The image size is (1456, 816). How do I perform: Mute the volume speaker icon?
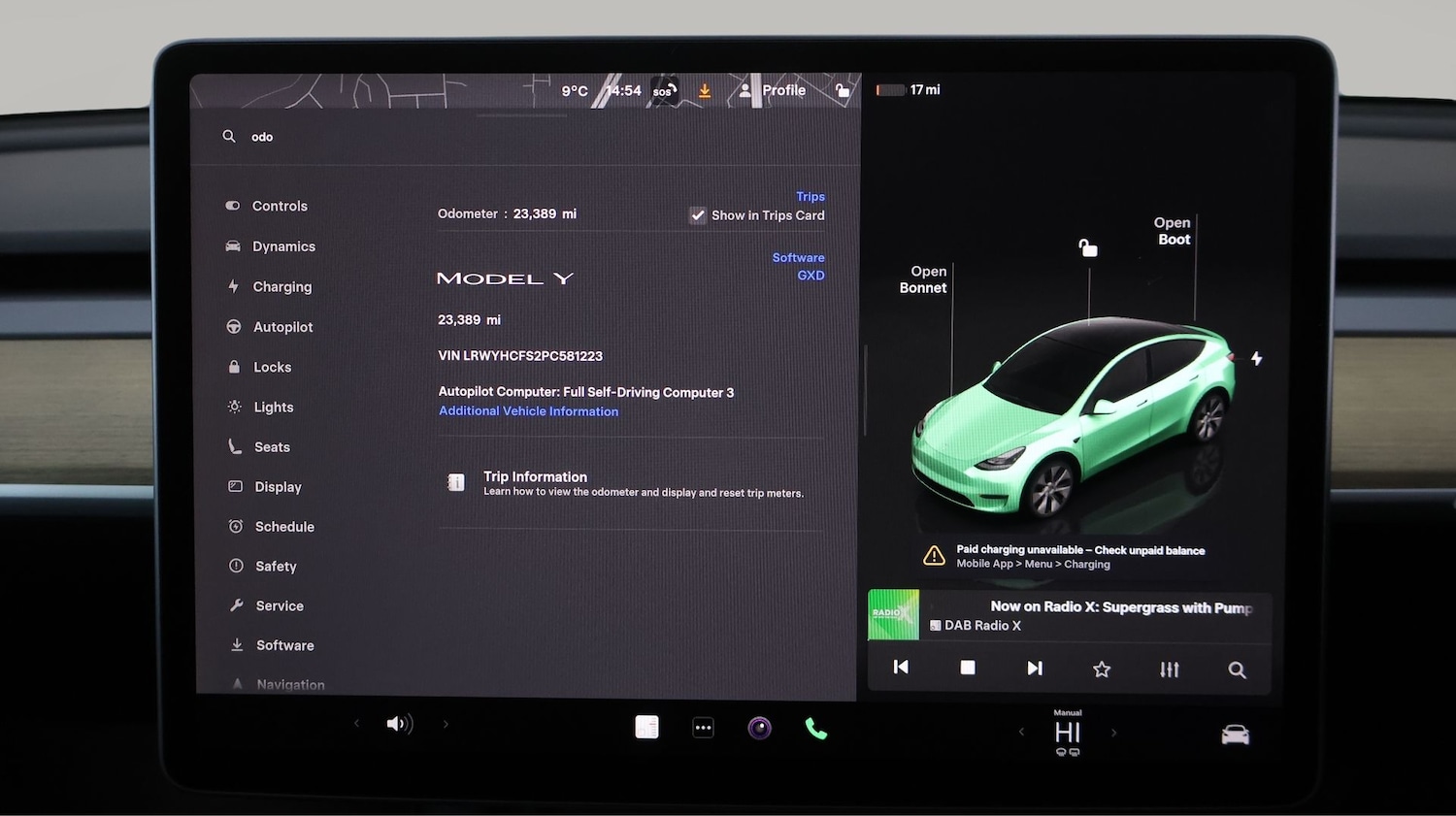(x=399, y=723)
